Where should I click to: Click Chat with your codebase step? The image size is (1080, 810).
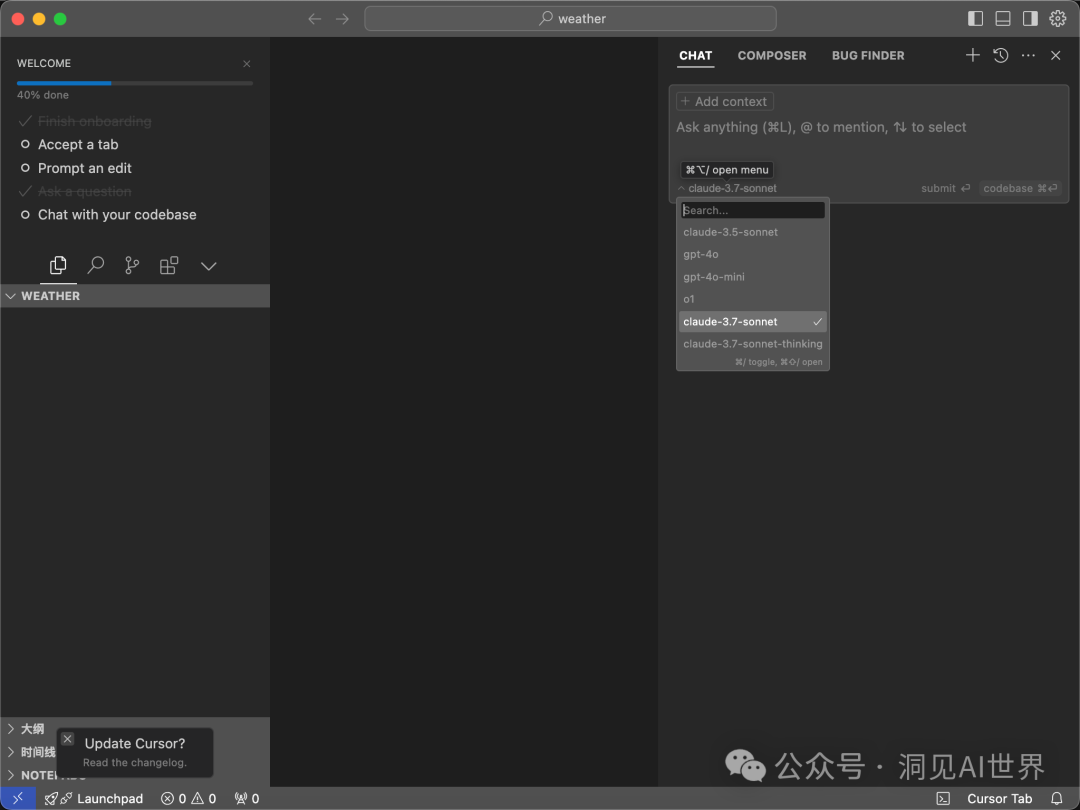click(117, 215)
